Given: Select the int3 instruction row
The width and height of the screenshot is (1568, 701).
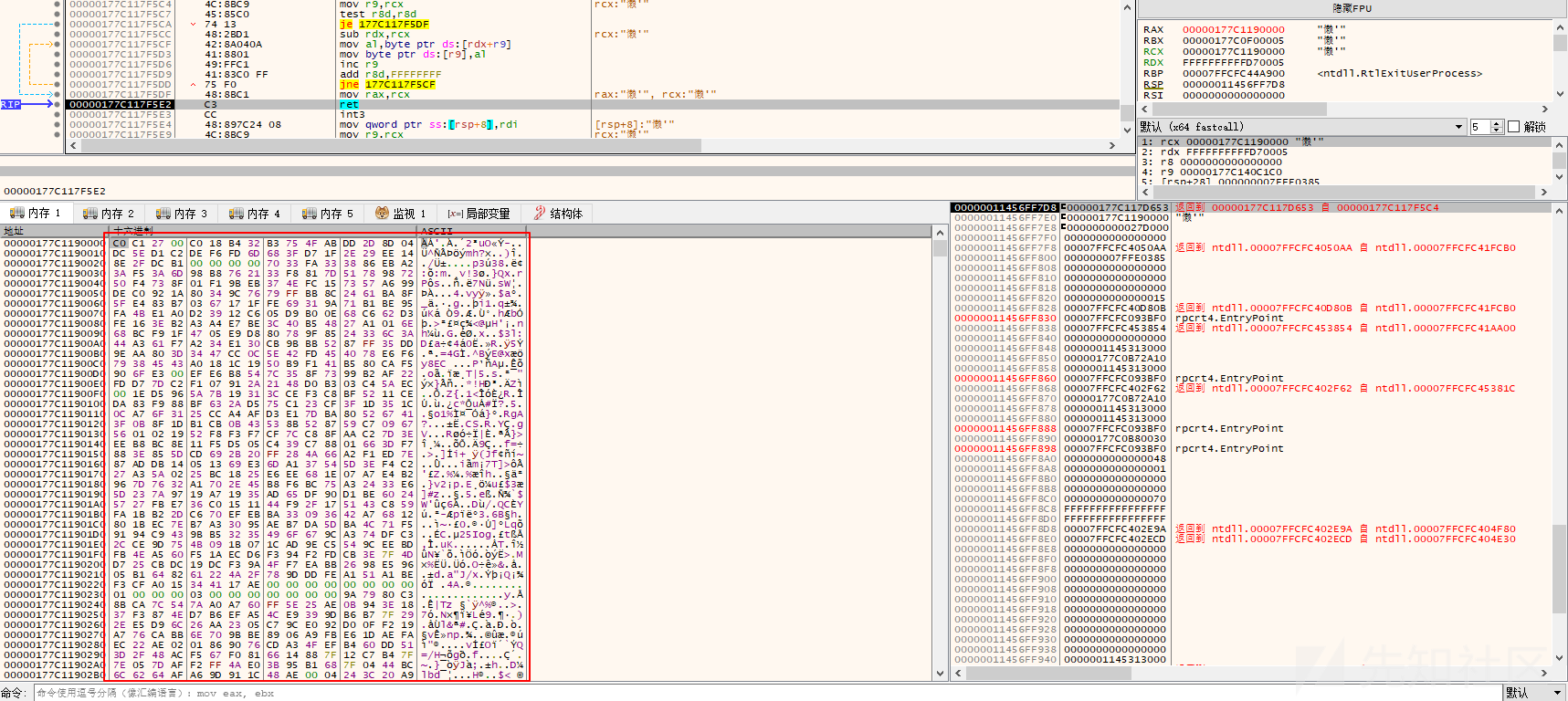Looking at the screenshot, I should [x=592, y=115].
